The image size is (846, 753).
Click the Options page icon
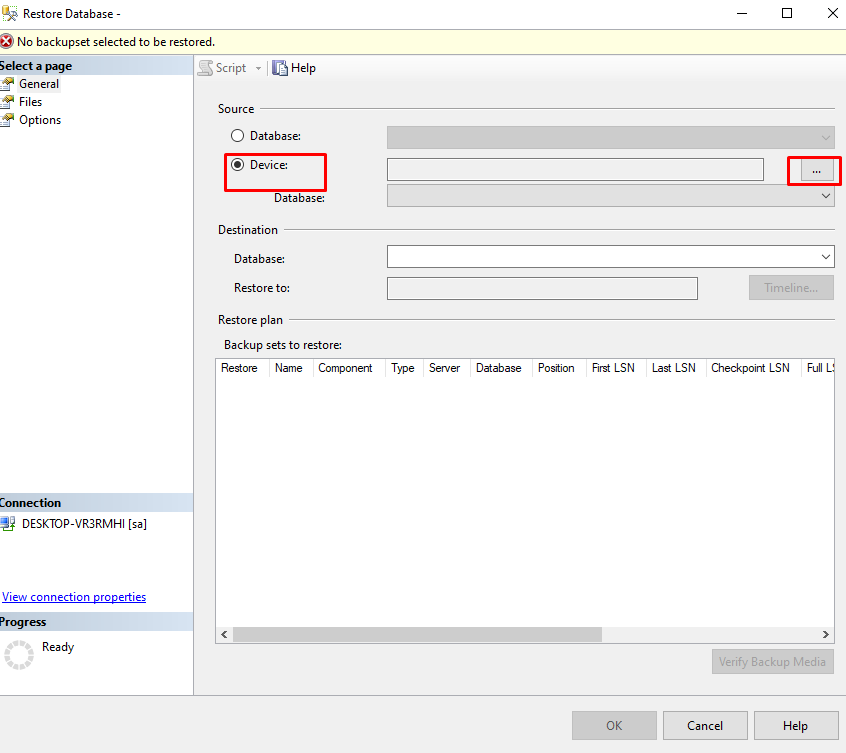click(8, 120)
